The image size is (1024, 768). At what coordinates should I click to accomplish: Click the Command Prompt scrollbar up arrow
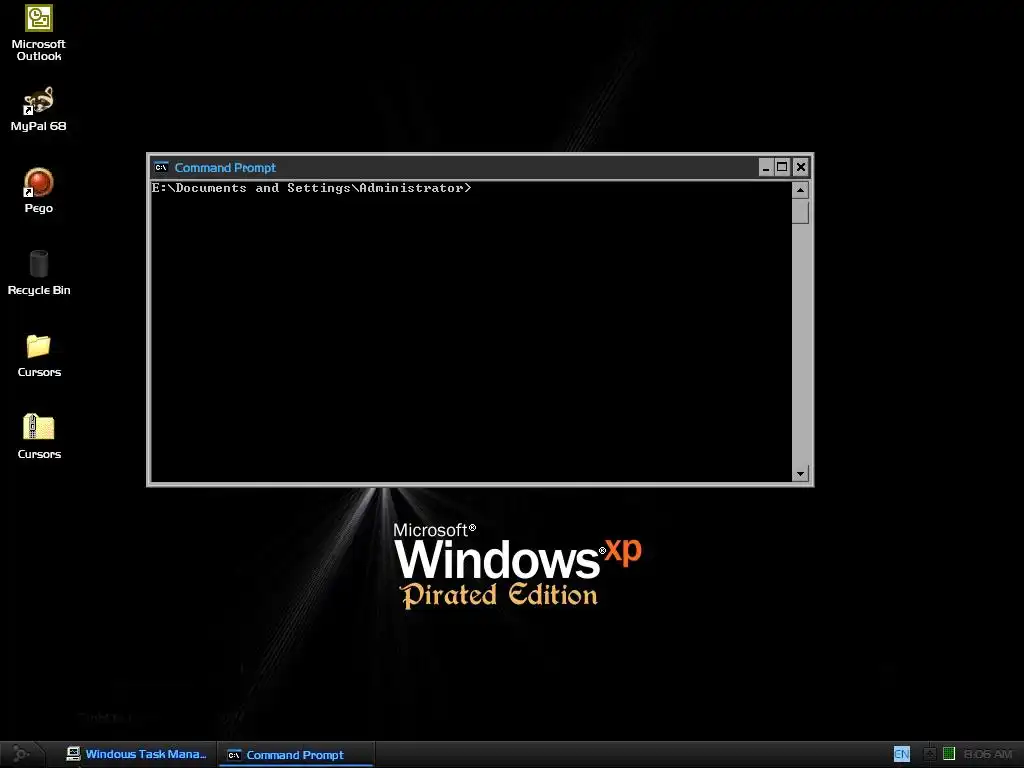click(800, 190)
